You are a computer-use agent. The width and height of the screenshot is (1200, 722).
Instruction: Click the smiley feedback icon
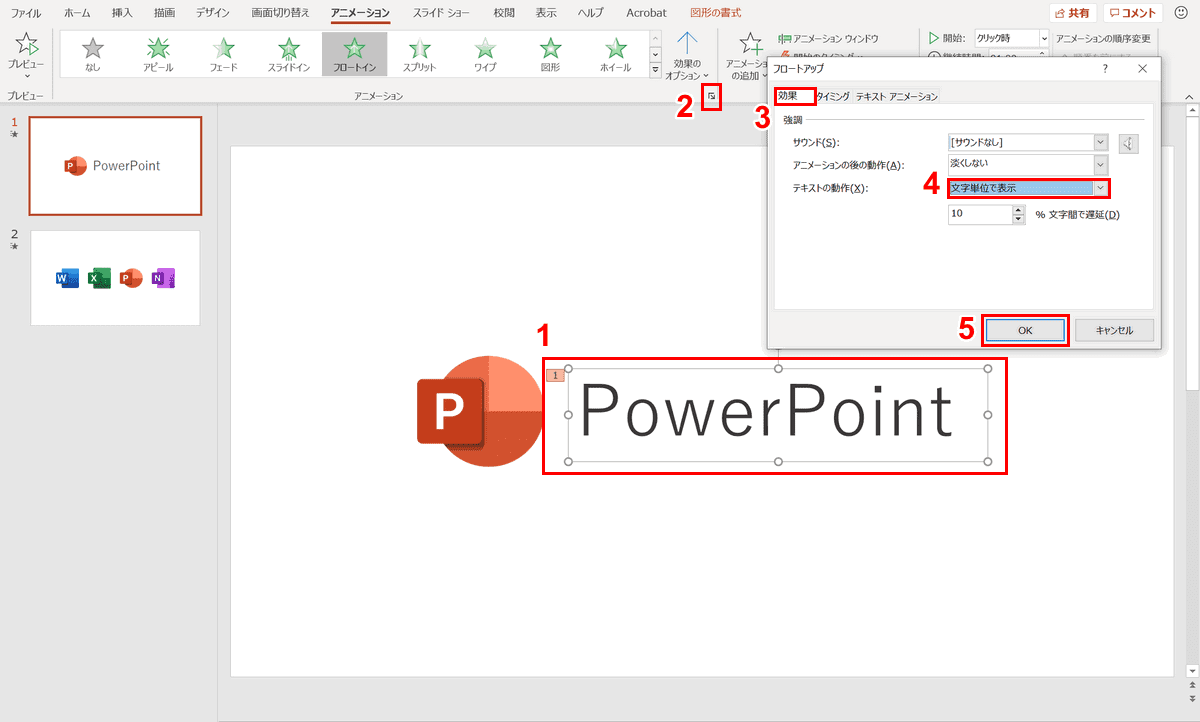point(1181,13)
